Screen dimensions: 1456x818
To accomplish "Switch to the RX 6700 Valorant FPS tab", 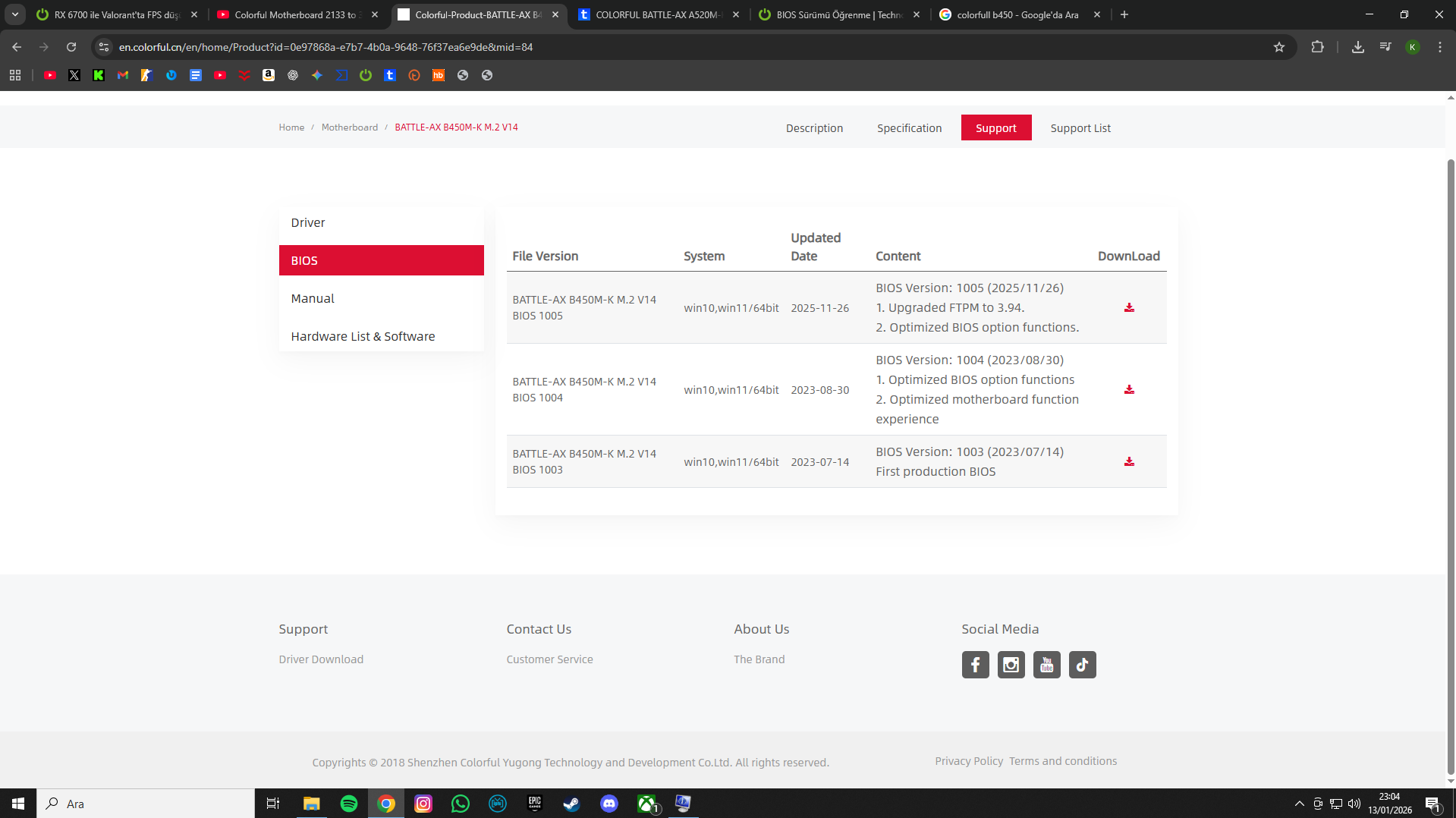I will 116,14.
